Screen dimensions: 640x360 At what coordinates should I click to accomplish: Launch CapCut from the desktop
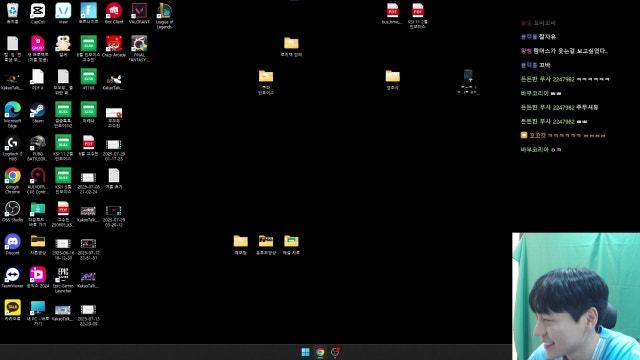pyautogui.click(x=38, y=13)
